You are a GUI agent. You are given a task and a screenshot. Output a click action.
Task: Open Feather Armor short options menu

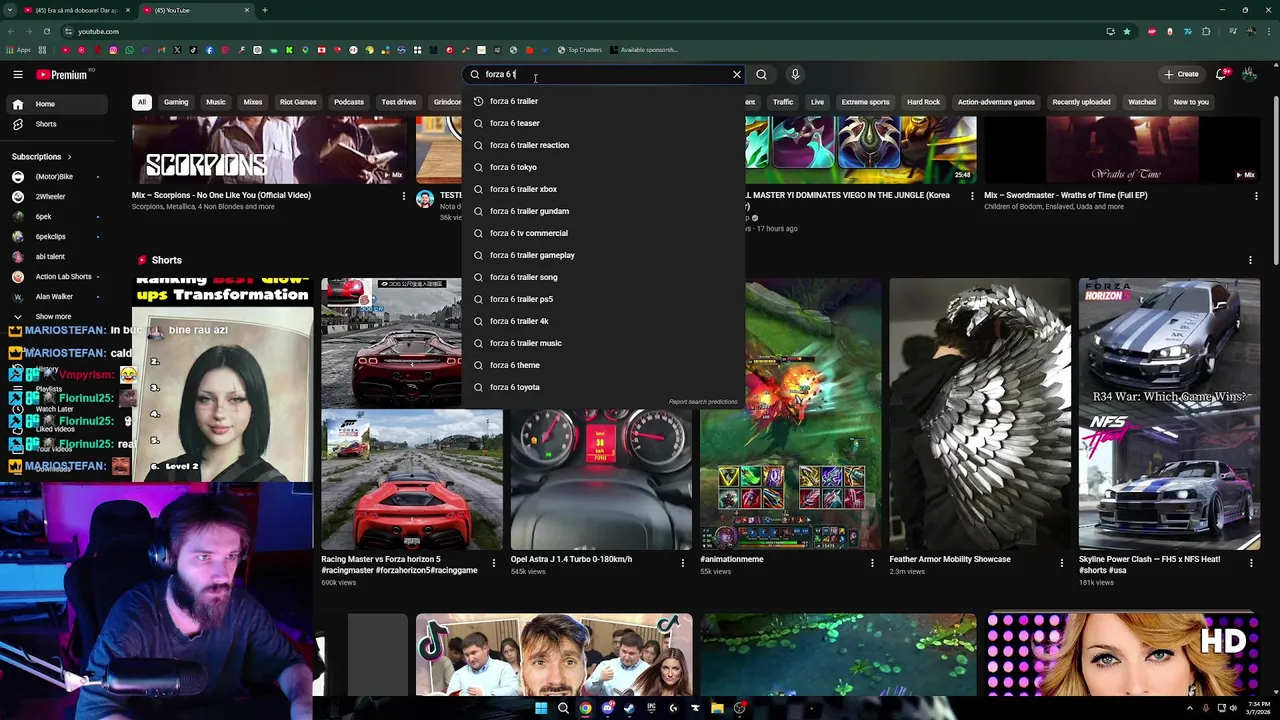pyautogui.click(x=1062, y=564)
